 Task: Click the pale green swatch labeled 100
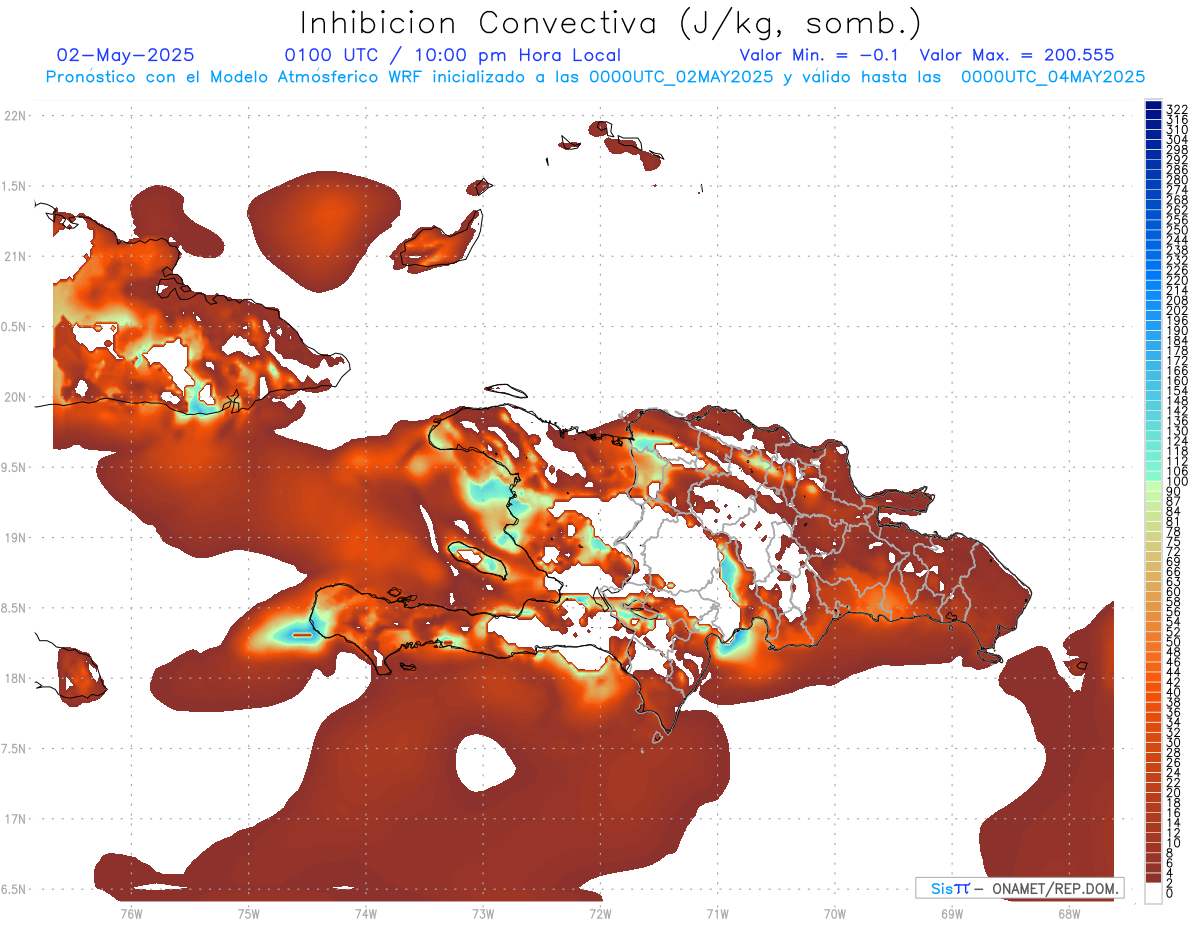(1153, 484)
